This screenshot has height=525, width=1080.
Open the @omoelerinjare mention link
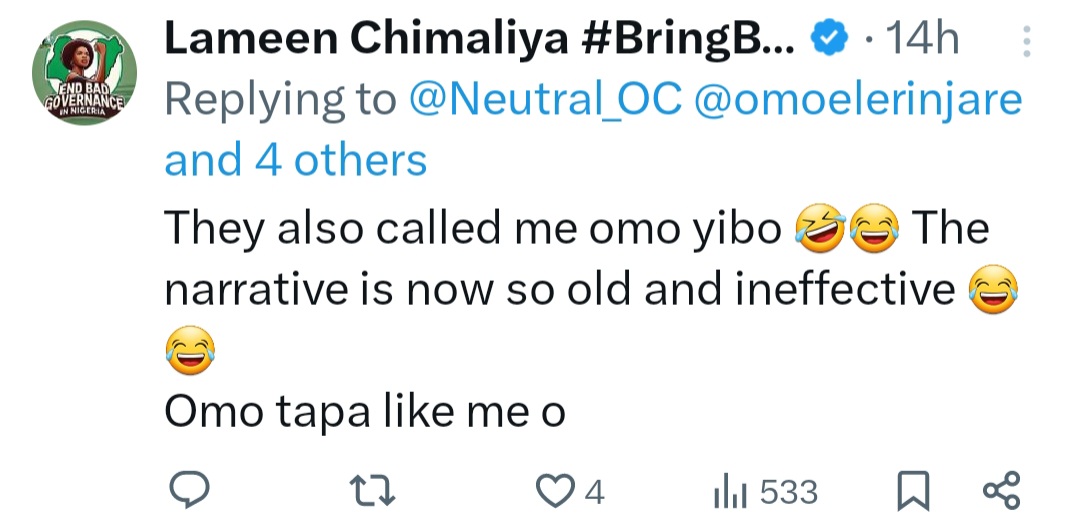point(858,100)
